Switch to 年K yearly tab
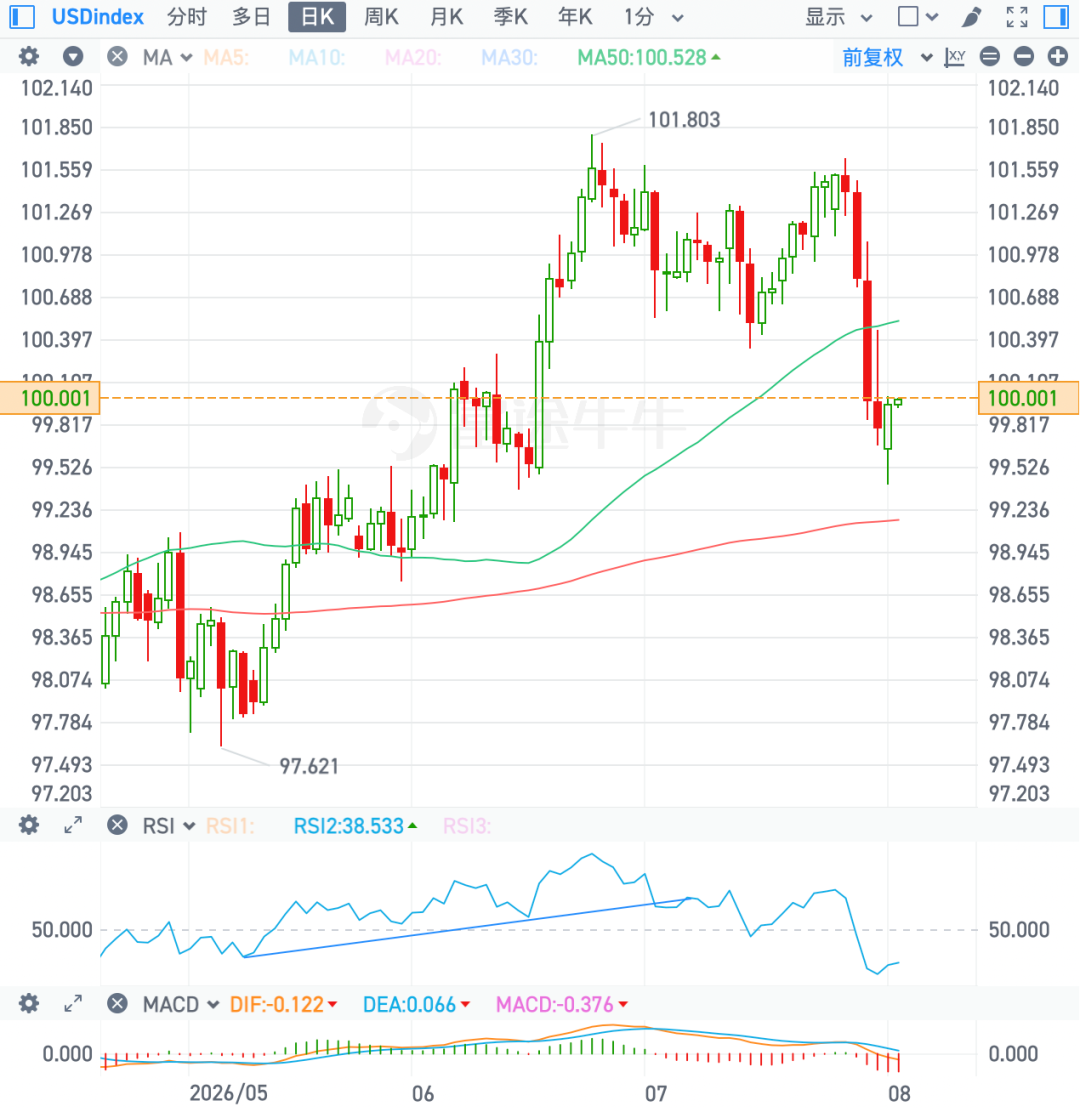 click(x=575, y=17)
